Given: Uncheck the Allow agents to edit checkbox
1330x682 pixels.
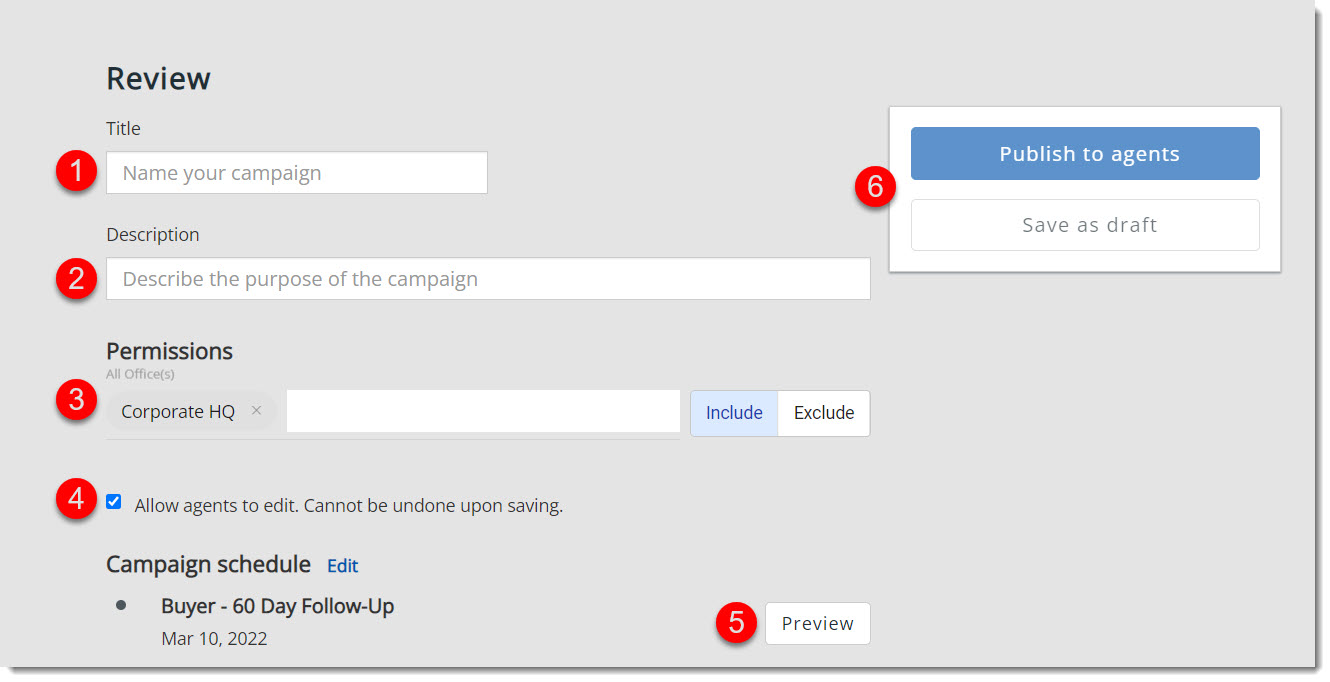Looking at the screenshot, I should click(x=114, y=502).
